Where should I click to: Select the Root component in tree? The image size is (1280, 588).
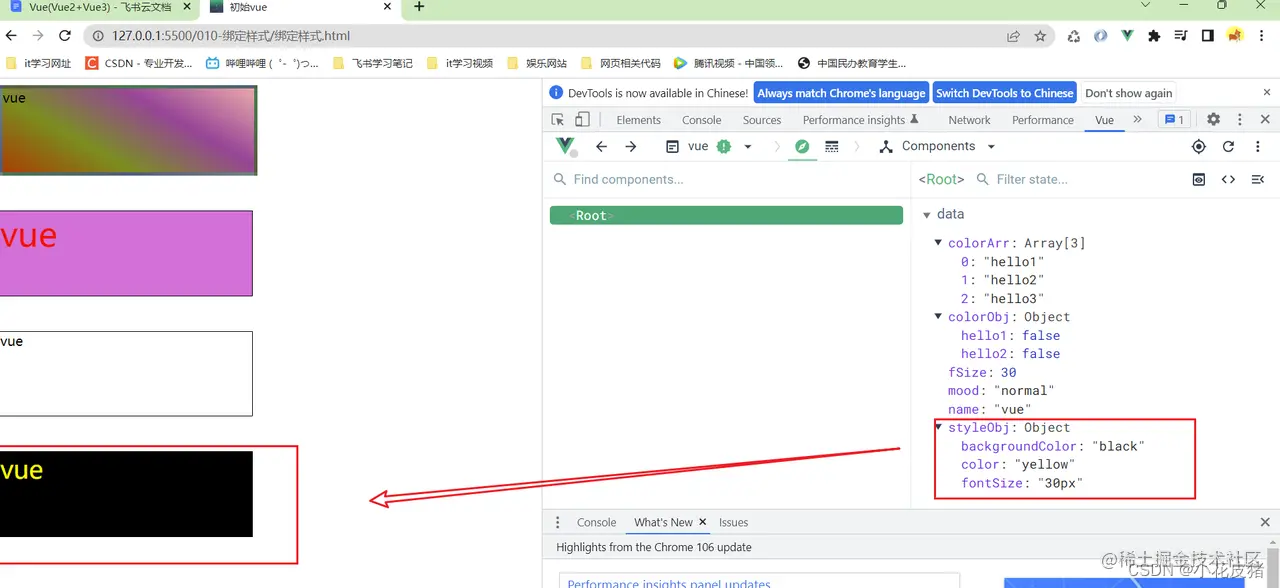pos(726,215)
